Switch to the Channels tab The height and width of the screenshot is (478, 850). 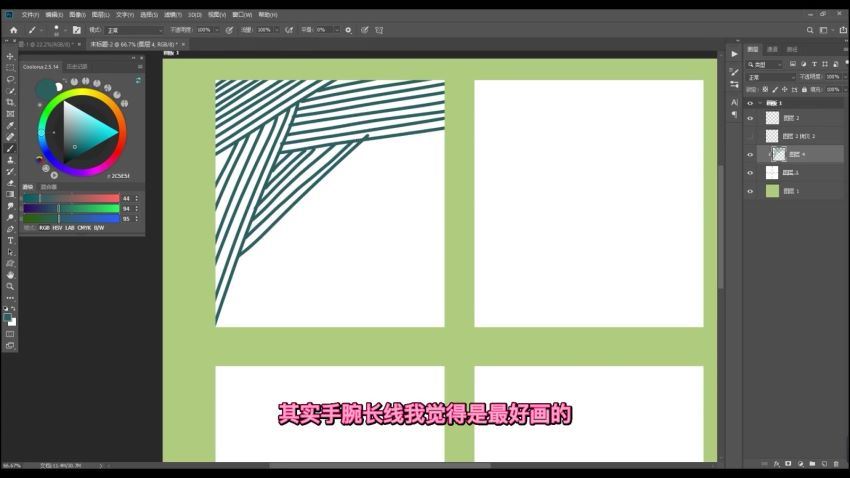[772, 49]
